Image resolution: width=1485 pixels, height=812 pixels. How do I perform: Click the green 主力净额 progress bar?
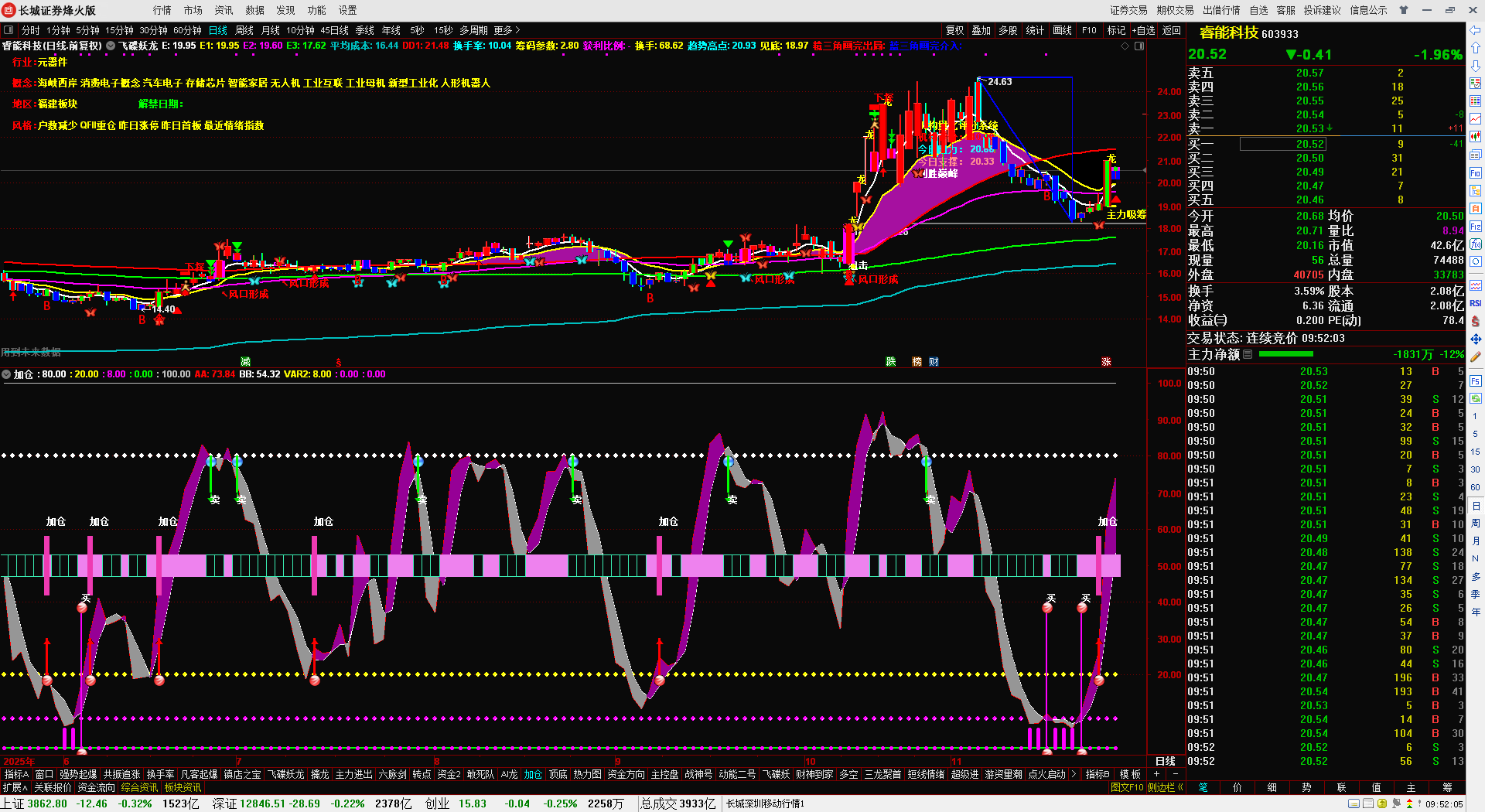click(1285, 354)
